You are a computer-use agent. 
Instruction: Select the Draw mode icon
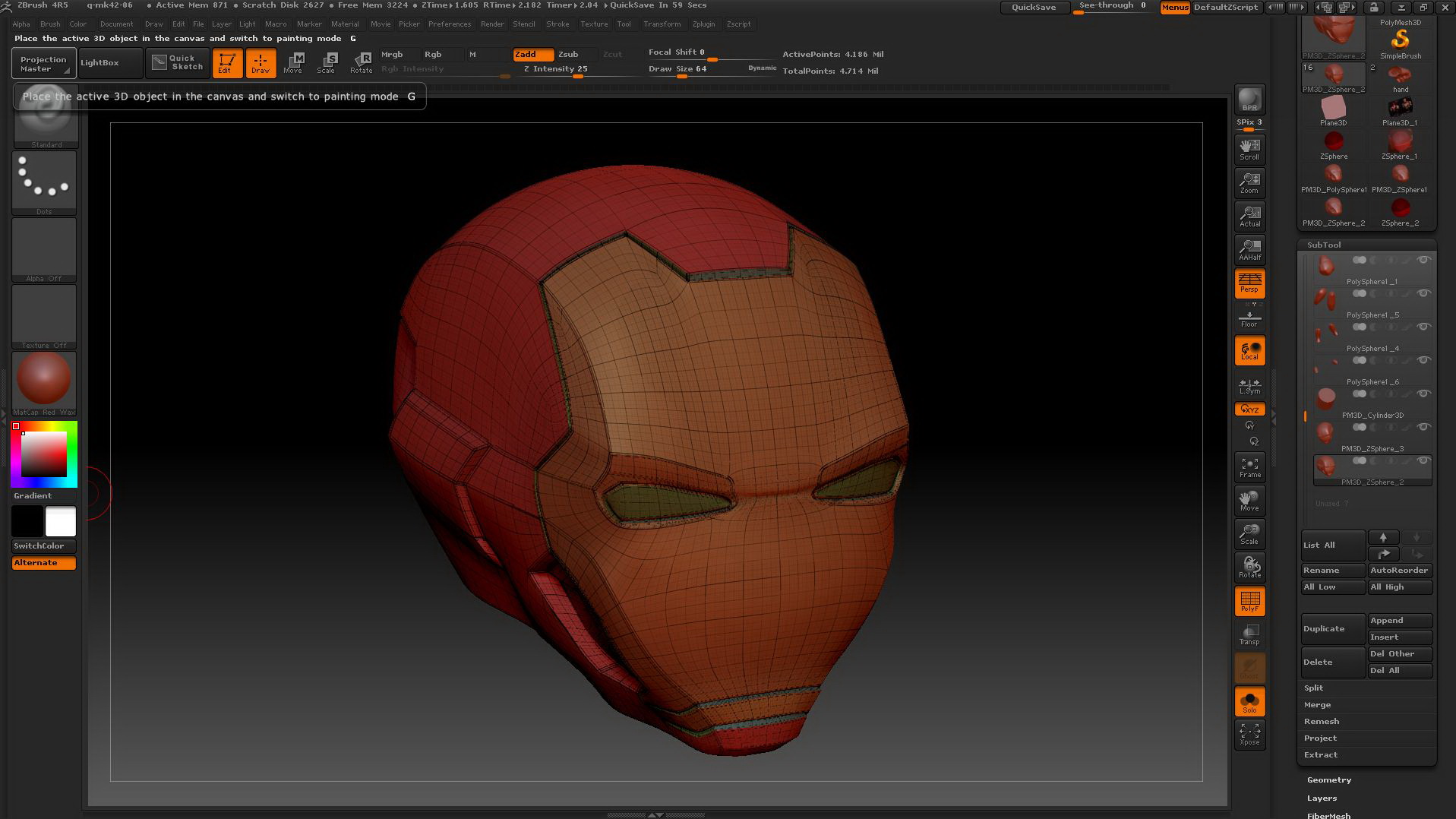click(x=261, y=63)
